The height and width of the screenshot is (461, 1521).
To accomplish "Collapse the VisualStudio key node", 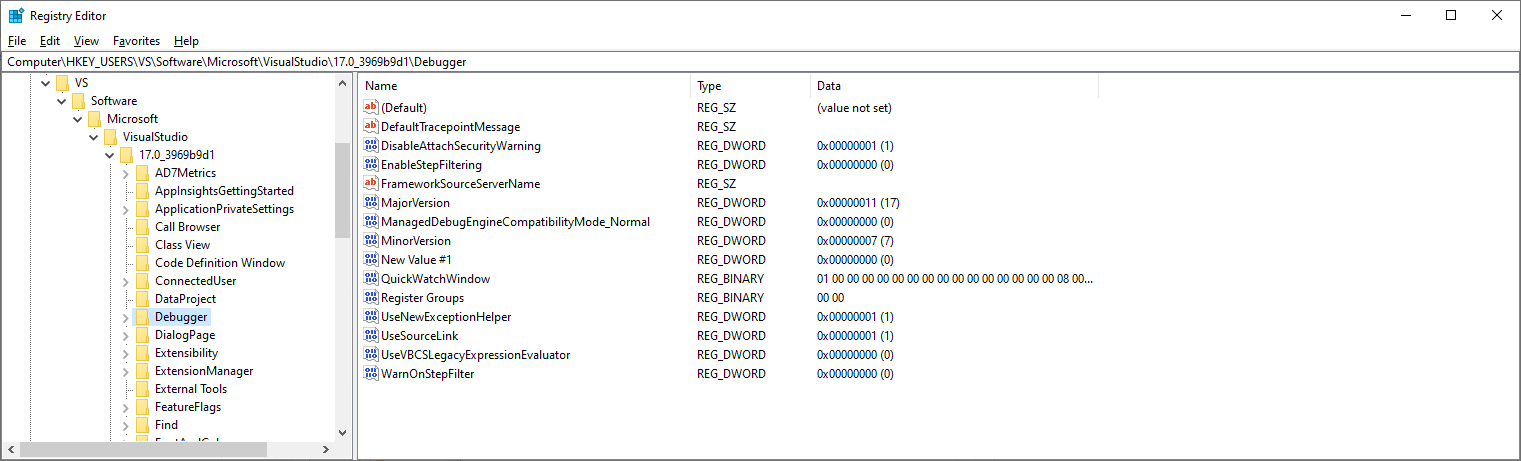I will [94, 137].
